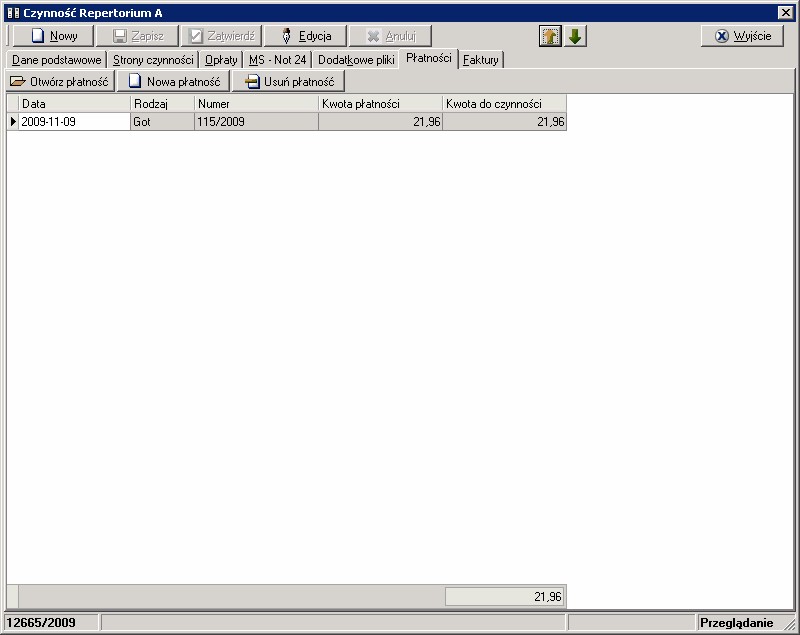
Task: Sort by the Data column header
Action: tap(75, 103)
